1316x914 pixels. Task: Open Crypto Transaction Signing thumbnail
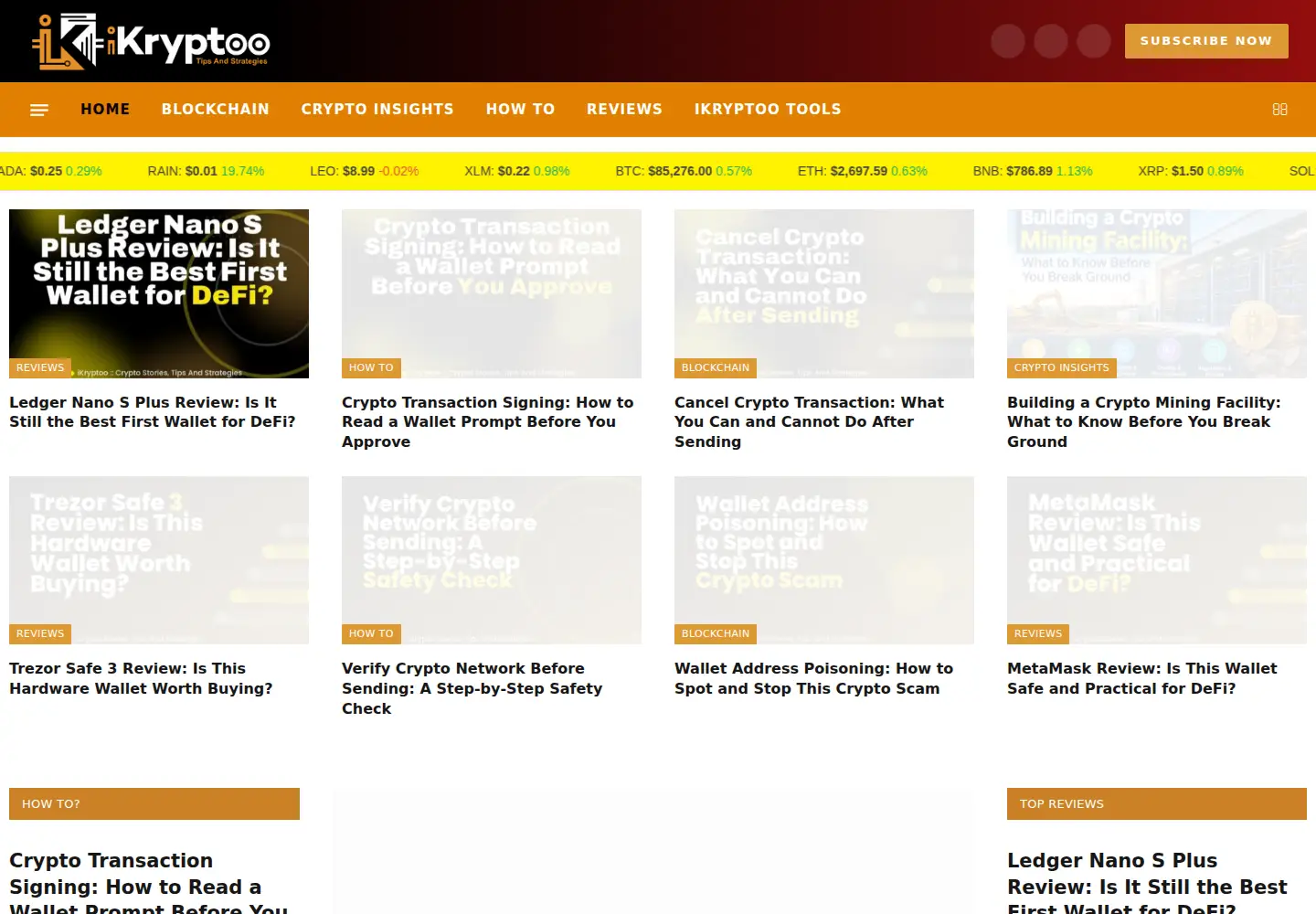click(492, 293)
